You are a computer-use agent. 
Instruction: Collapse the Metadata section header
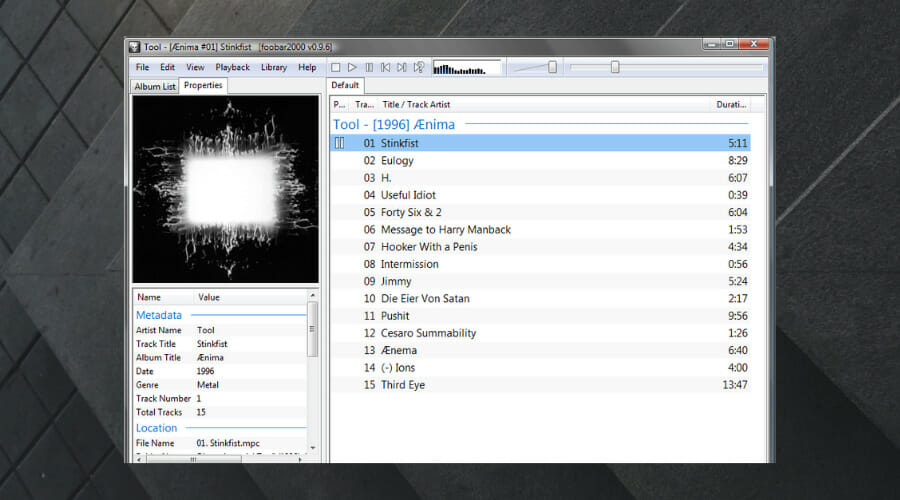click(220, 315)
